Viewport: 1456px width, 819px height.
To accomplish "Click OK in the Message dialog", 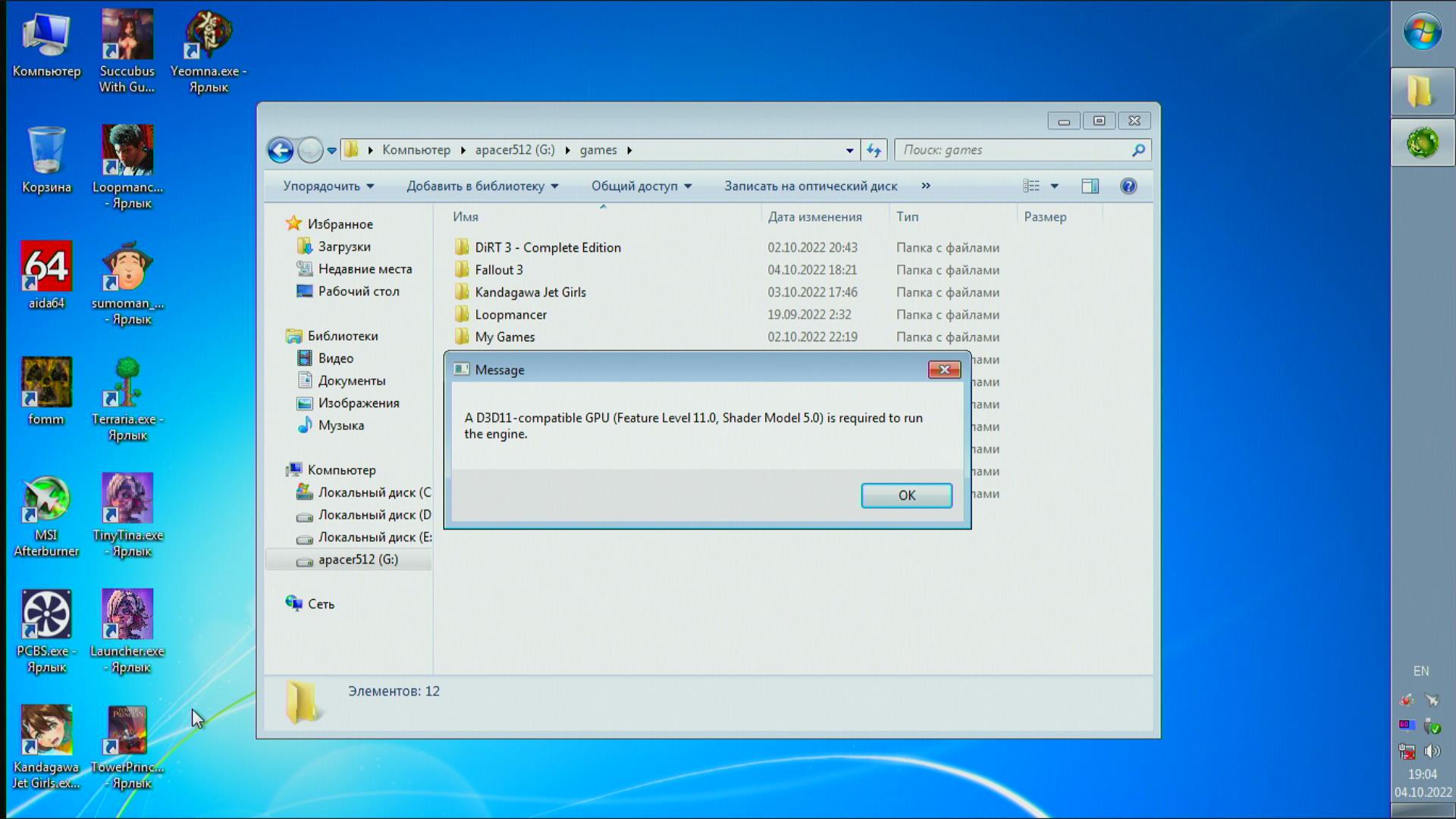I will click(x=906, y=495).
